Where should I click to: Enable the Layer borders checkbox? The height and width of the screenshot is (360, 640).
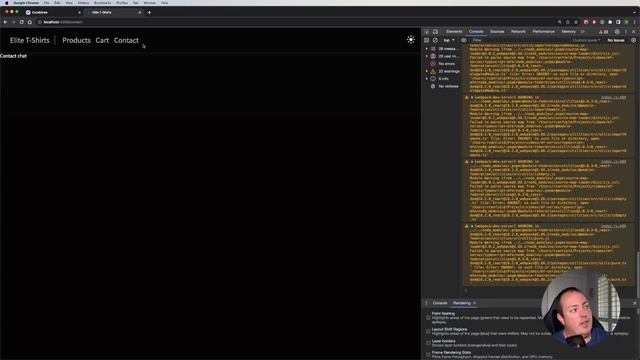tap(428, 343)
